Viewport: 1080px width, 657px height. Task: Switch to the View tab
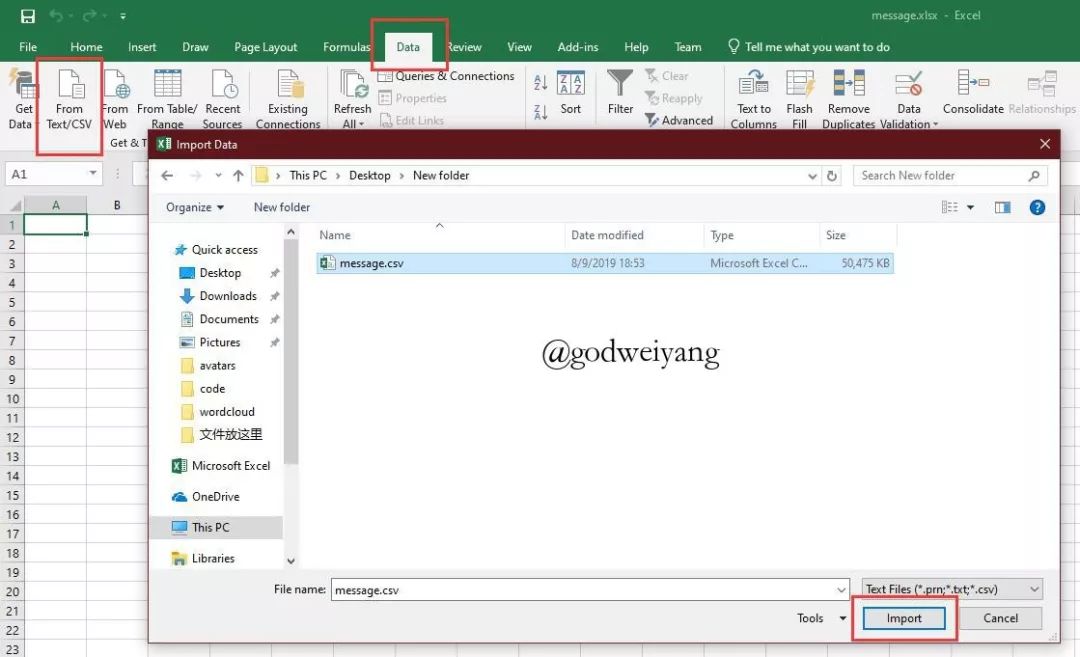pyautogui.click(x=519, y=47)
